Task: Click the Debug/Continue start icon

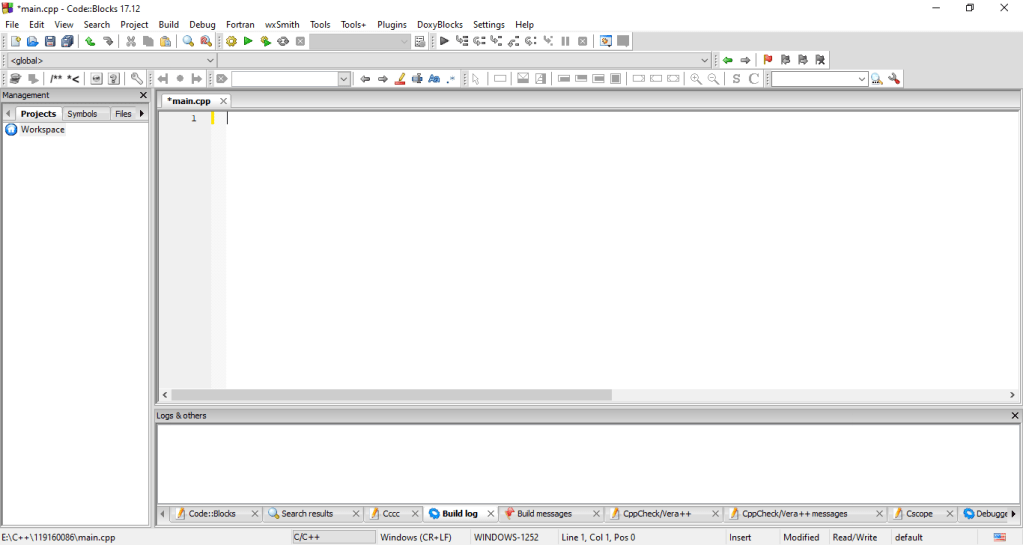Action: [x=444, y=42]
